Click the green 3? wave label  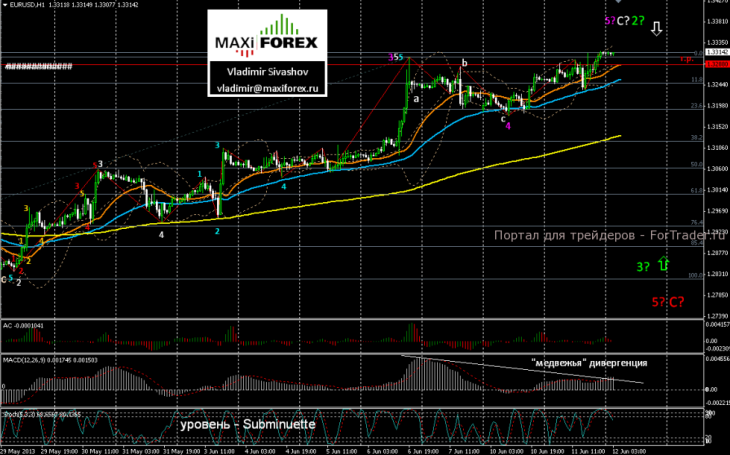click(x=643, y=267)
